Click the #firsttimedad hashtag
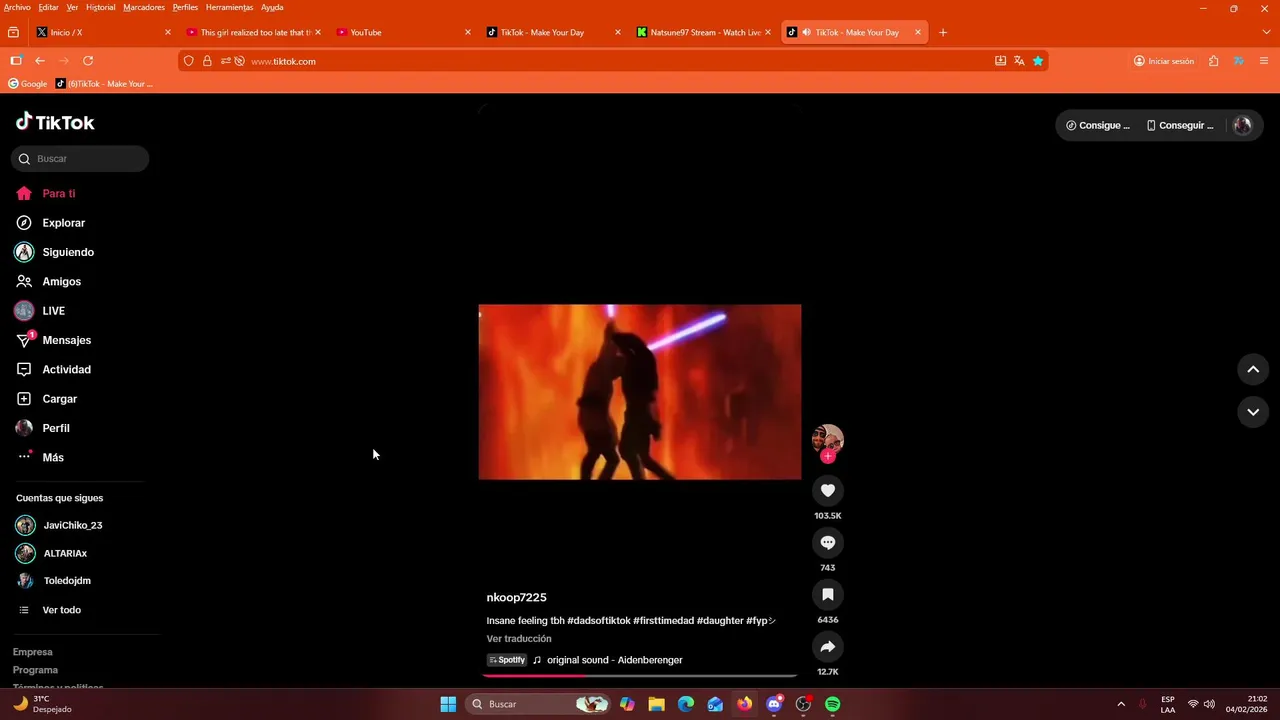Viewport: 1280px width, 720px height. [x=664, y=621]
